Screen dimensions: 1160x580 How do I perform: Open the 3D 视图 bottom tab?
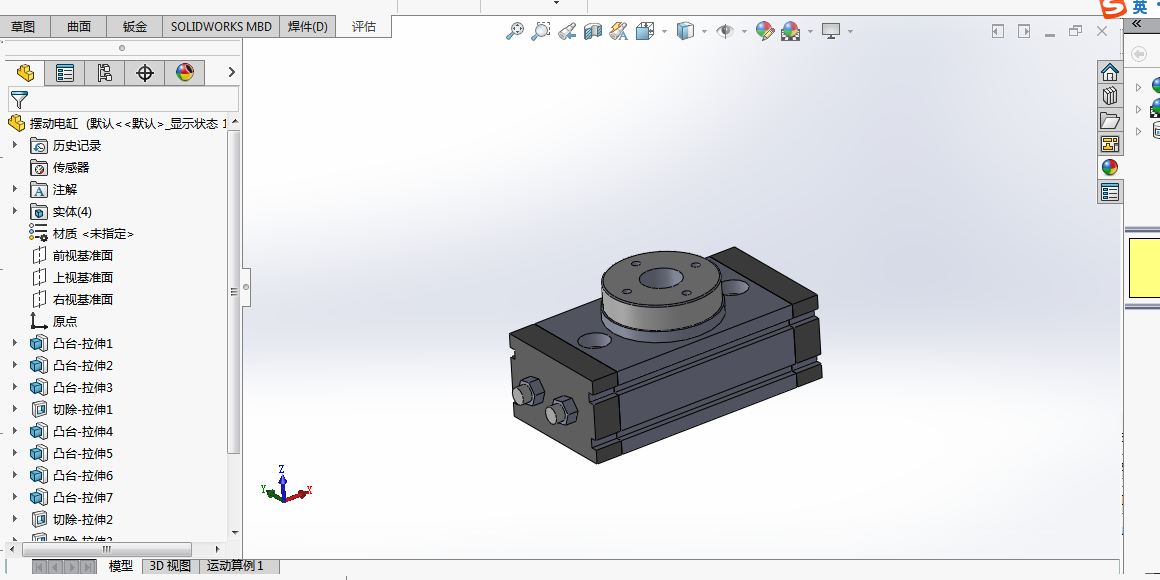[x=170, y=567]
